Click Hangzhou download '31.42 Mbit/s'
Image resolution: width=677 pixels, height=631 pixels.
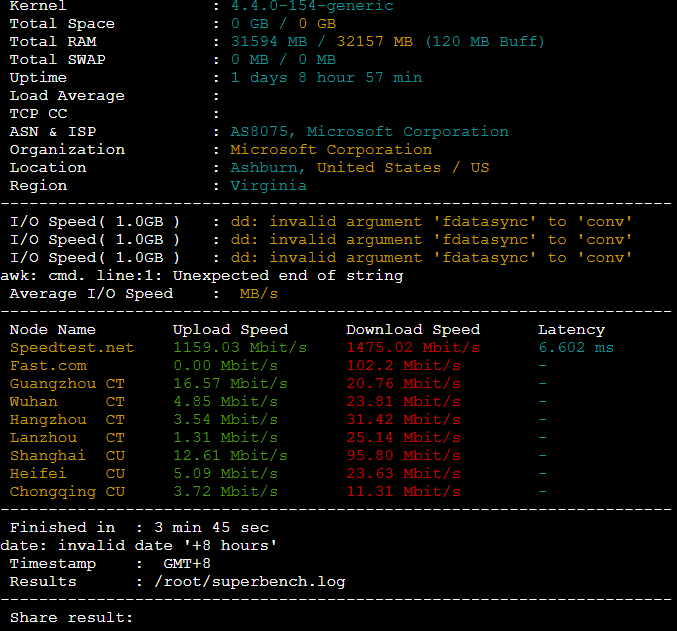[404, 420]
